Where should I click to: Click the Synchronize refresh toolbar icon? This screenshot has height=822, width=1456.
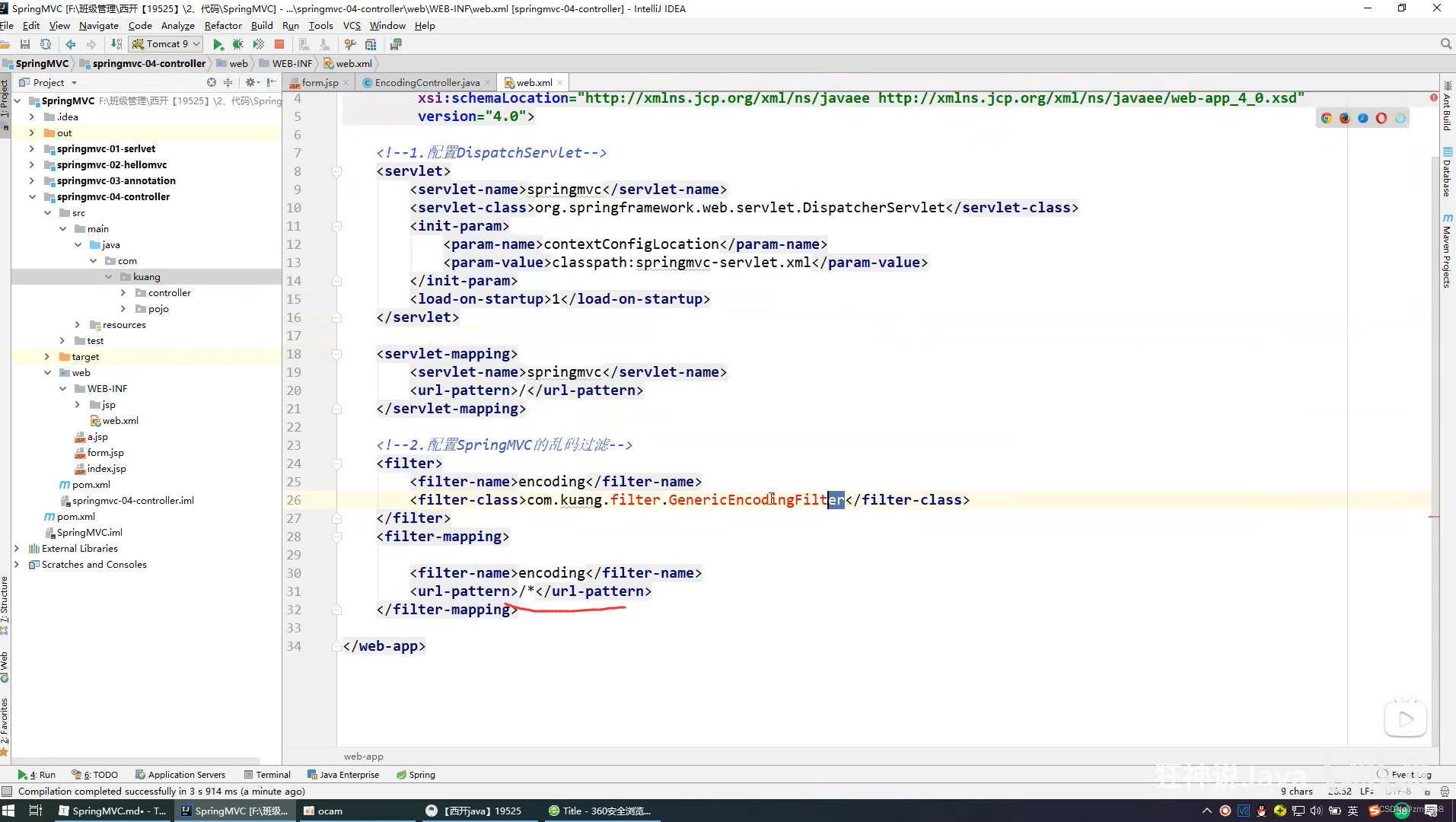click(46, 44)
